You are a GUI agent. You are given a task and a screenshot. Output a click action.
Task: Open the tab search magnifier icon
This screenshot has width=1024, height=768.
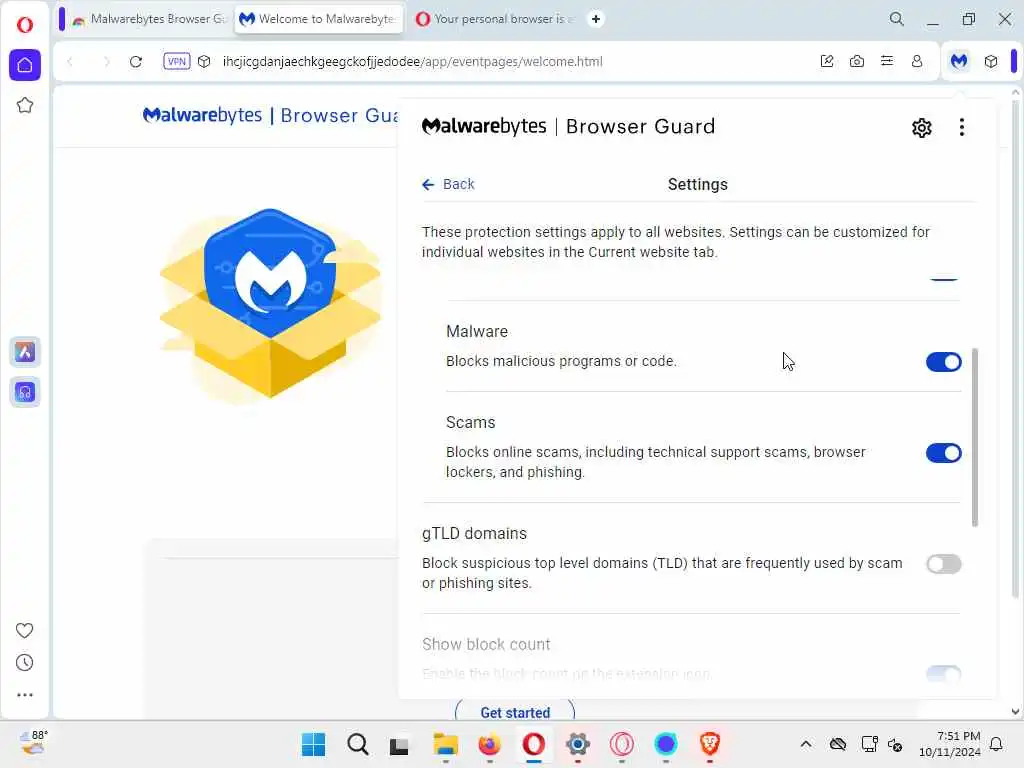tap(897, 19)
